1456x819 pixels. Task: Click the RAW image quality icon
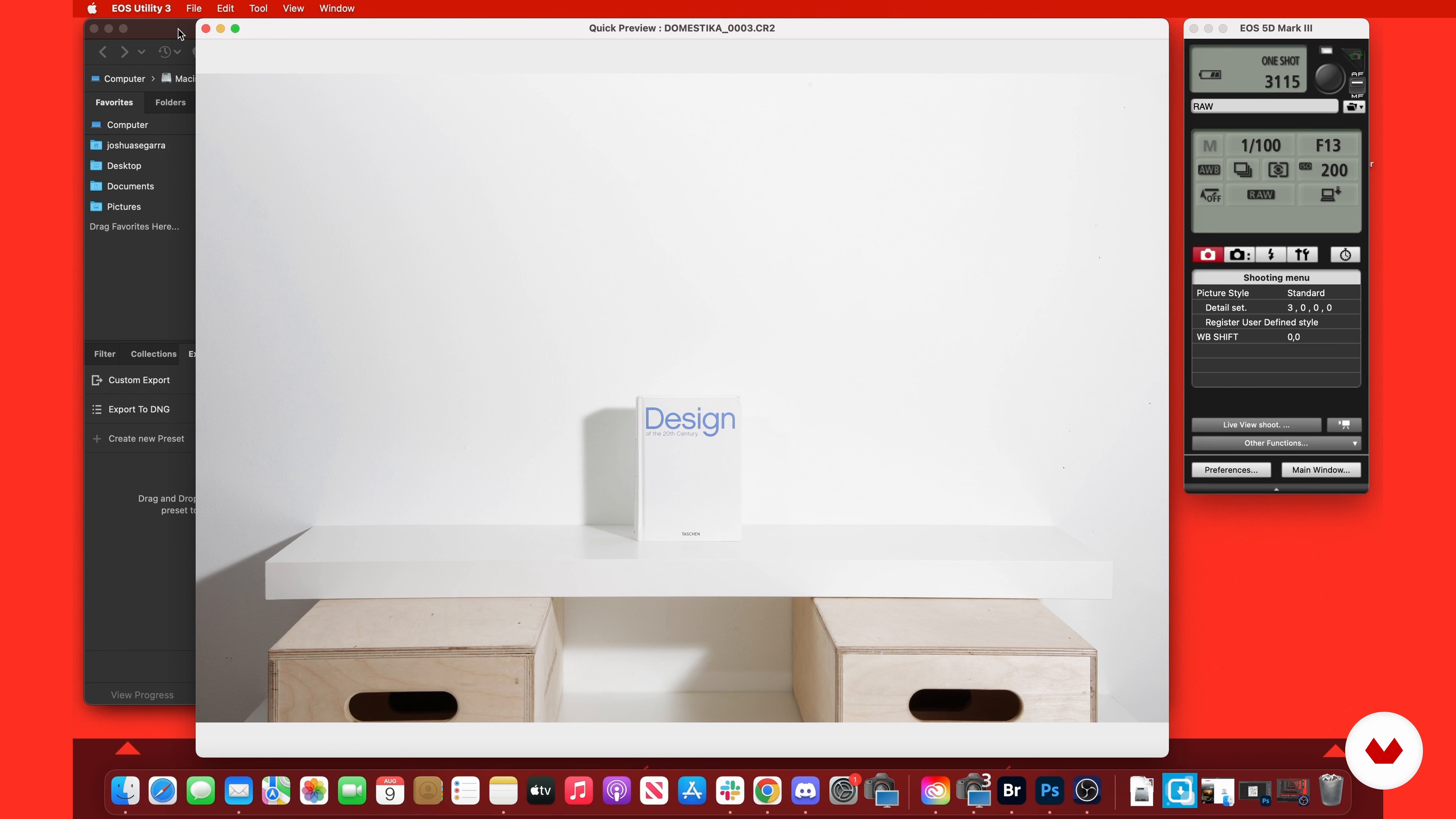point(1260,195)
